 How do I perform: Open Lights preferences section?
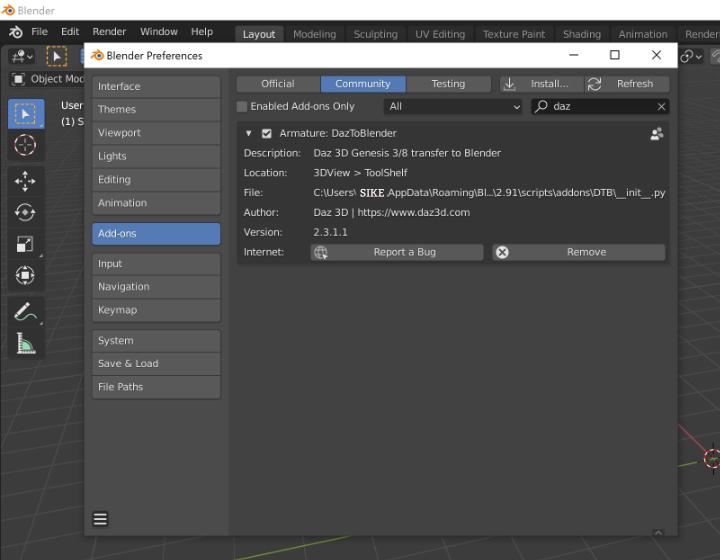click(x=156, y=157)
